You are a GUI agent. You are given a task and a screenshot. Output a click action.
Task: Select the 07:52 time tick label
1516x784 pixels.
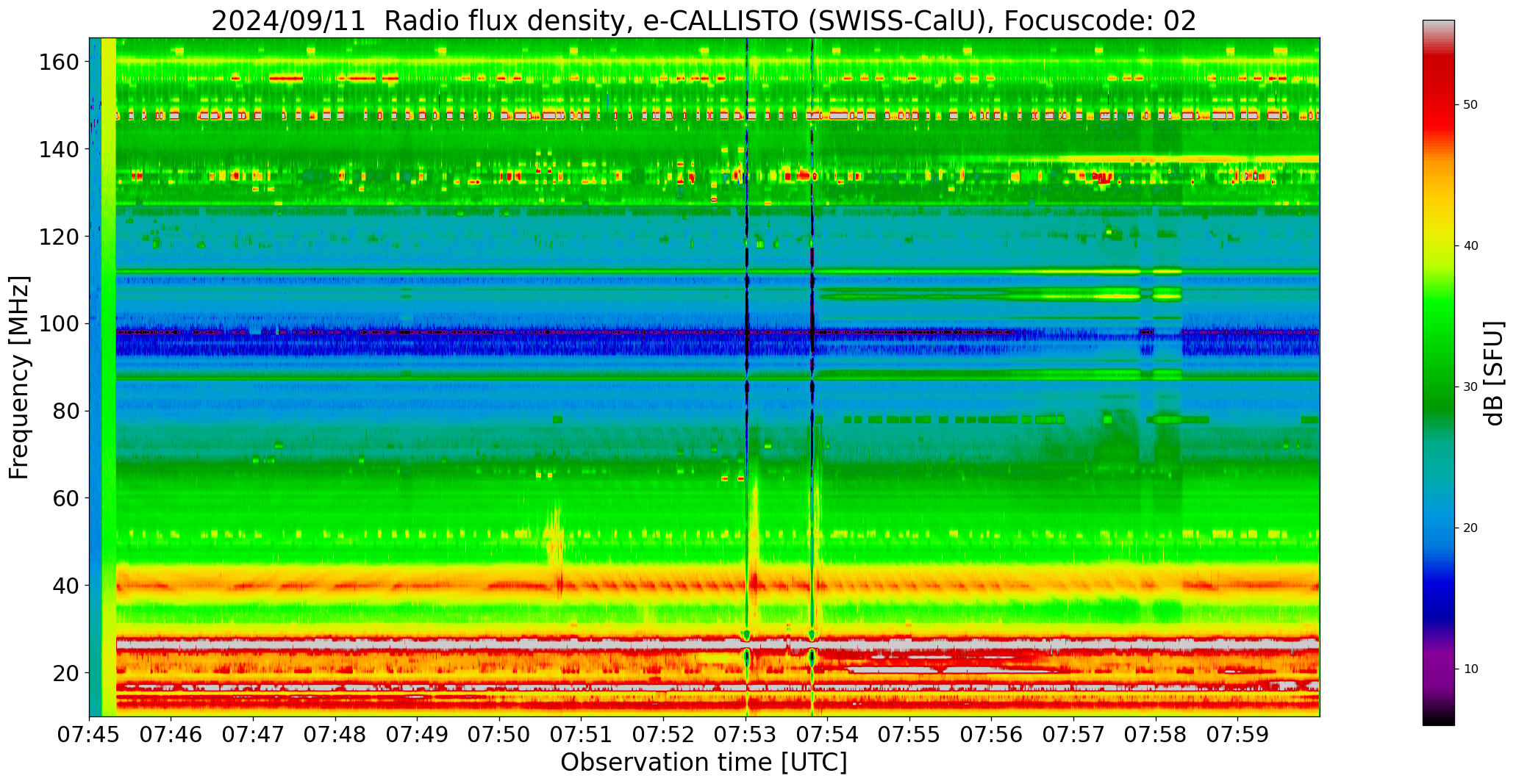(x=664, y=735)
